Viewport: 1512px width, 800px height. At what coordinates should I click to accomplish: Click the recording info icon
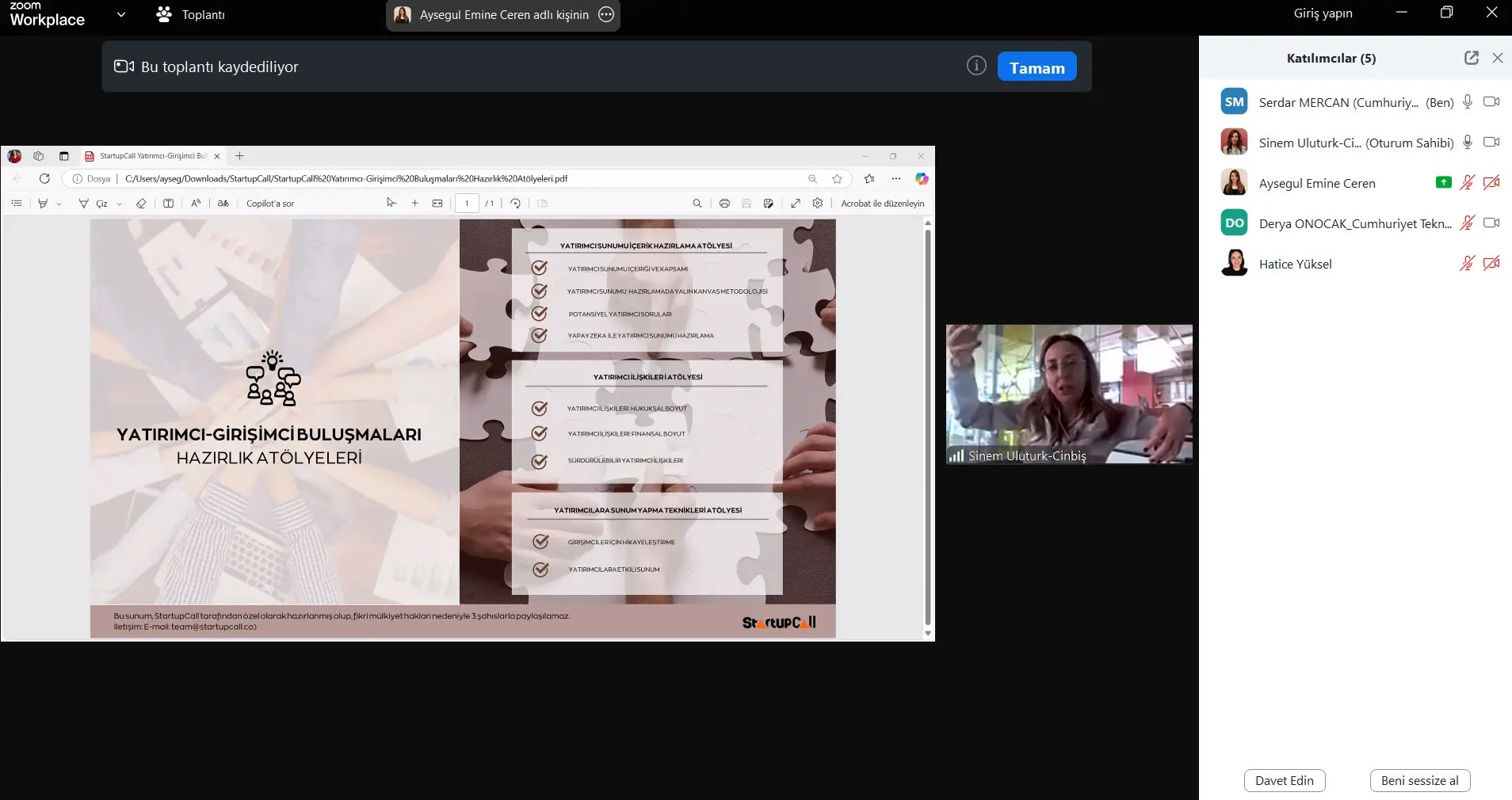point(976,66)
